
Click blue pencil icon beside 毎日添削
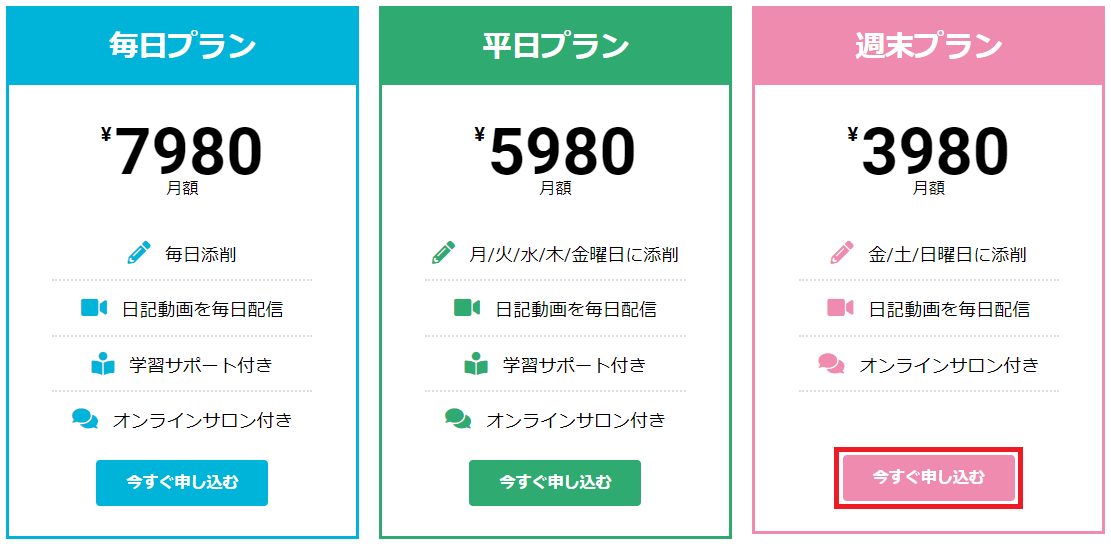pos(139,253)
